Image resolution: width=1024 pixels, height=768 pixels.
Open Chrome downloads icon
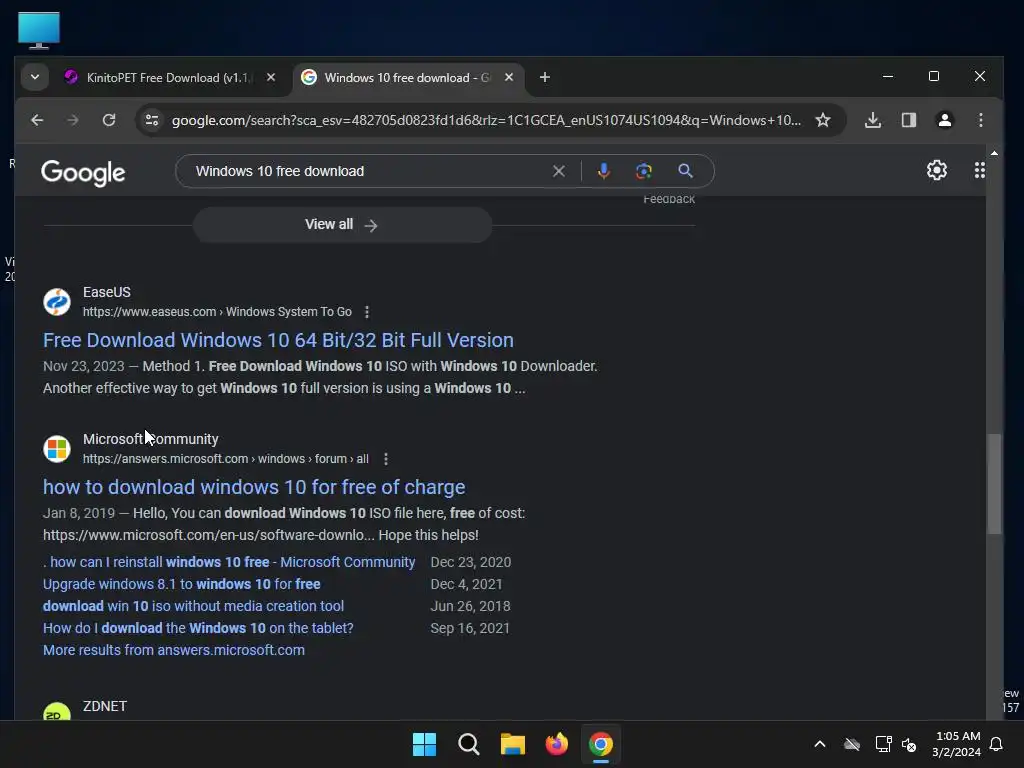click(872, 120)
